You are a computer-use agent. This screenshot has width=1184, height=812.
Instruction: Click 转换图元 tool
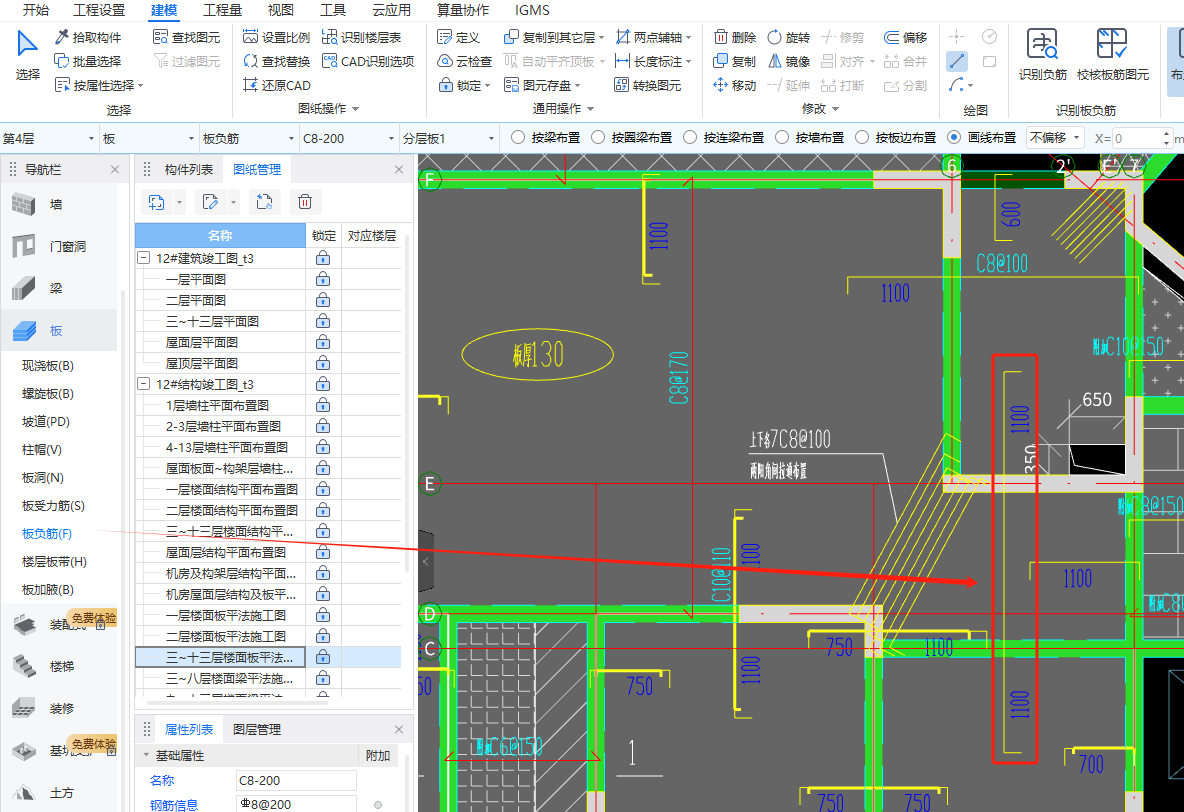point(648,85)
